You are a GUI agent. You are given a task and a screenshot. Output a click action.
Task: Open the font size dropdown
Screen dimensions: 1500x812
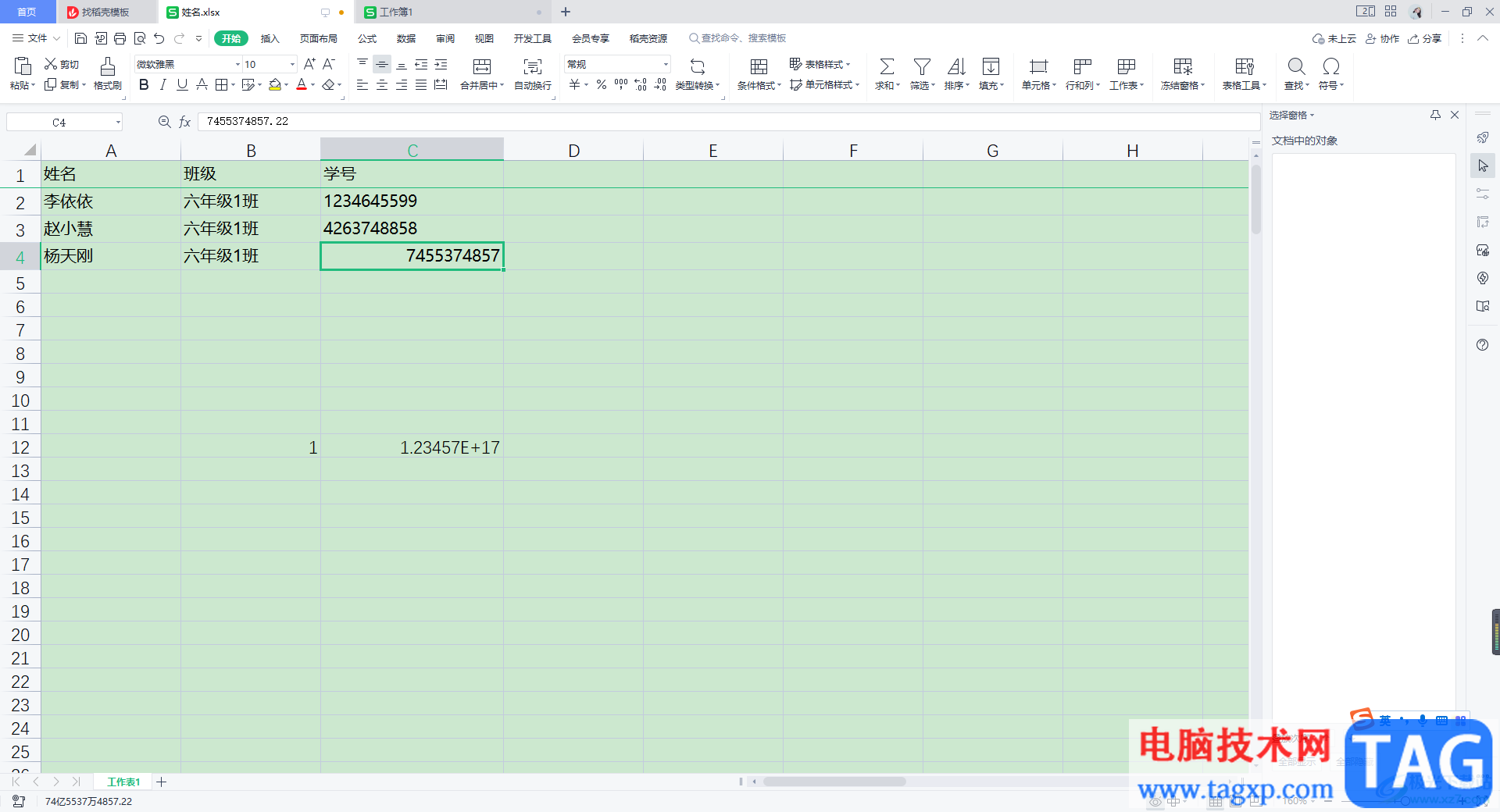(x=292, y=64)
